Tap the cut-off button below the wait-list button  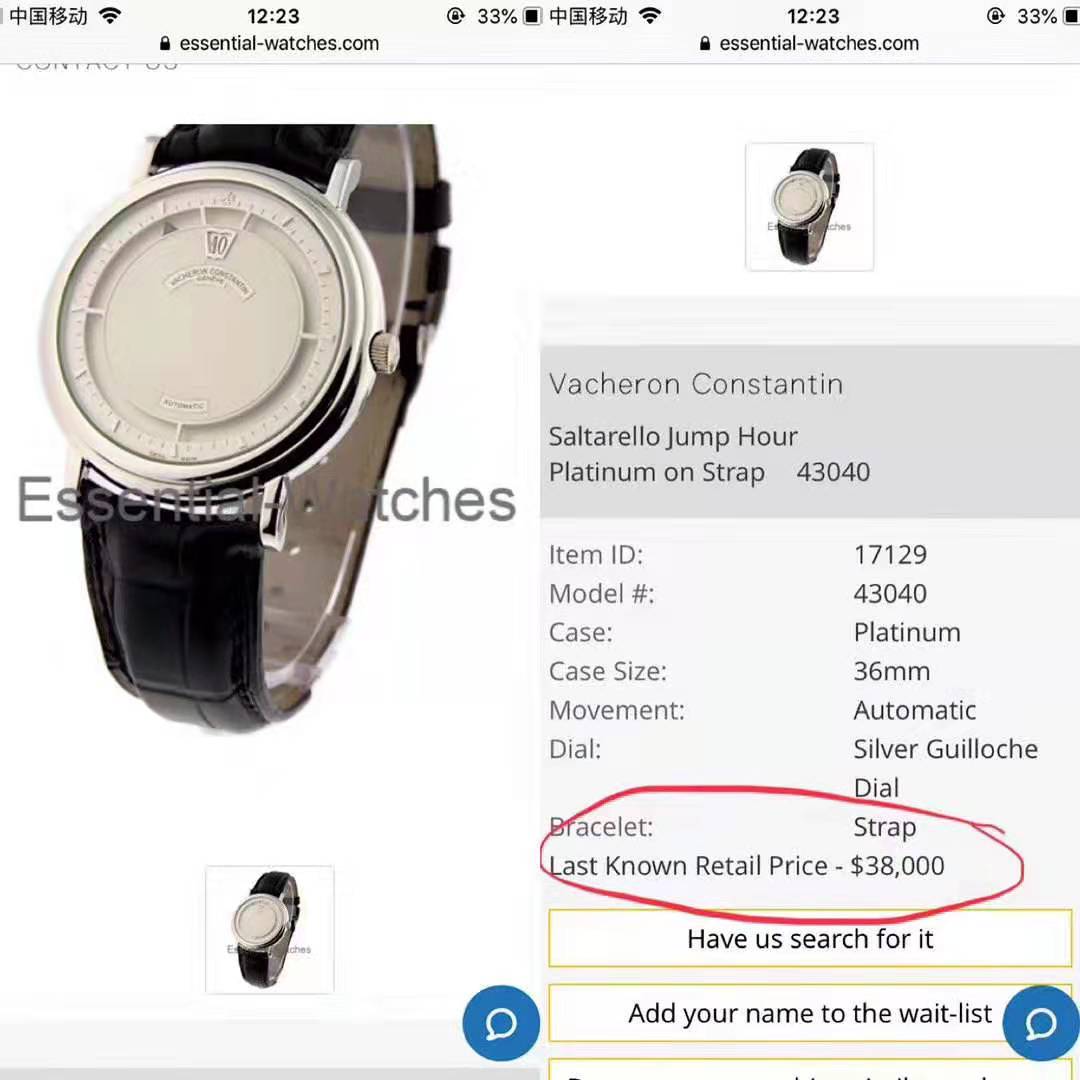point(810,1070)
